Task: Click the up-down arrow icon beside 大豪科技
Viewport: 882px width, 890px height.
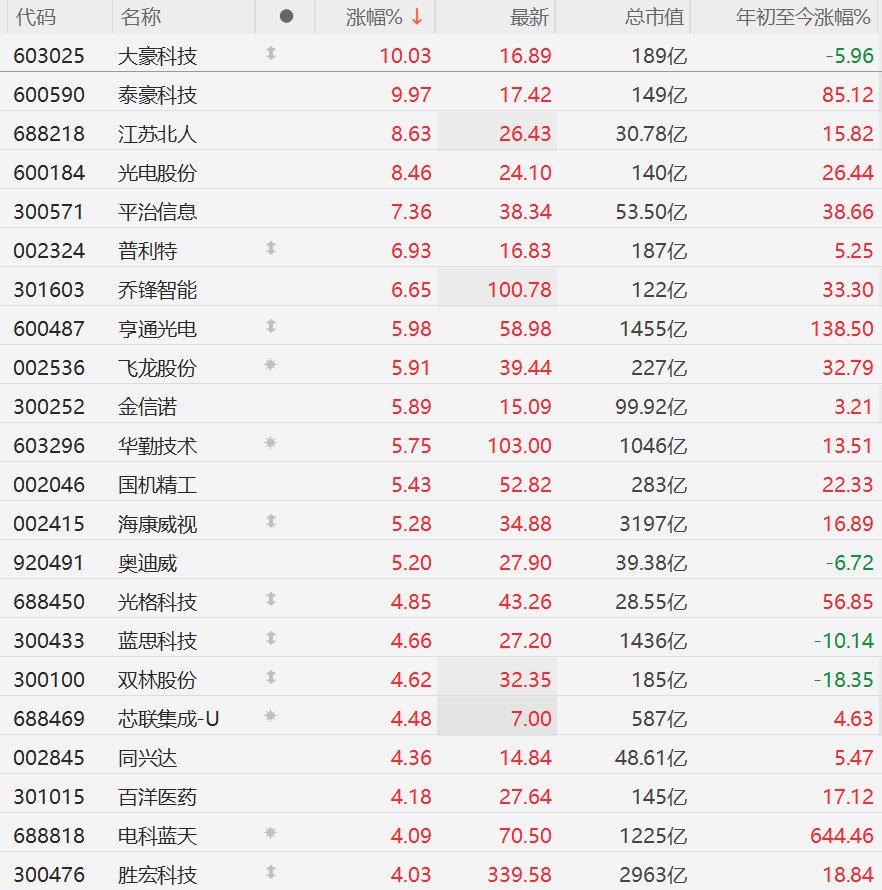Action: (x=270, y=54)
